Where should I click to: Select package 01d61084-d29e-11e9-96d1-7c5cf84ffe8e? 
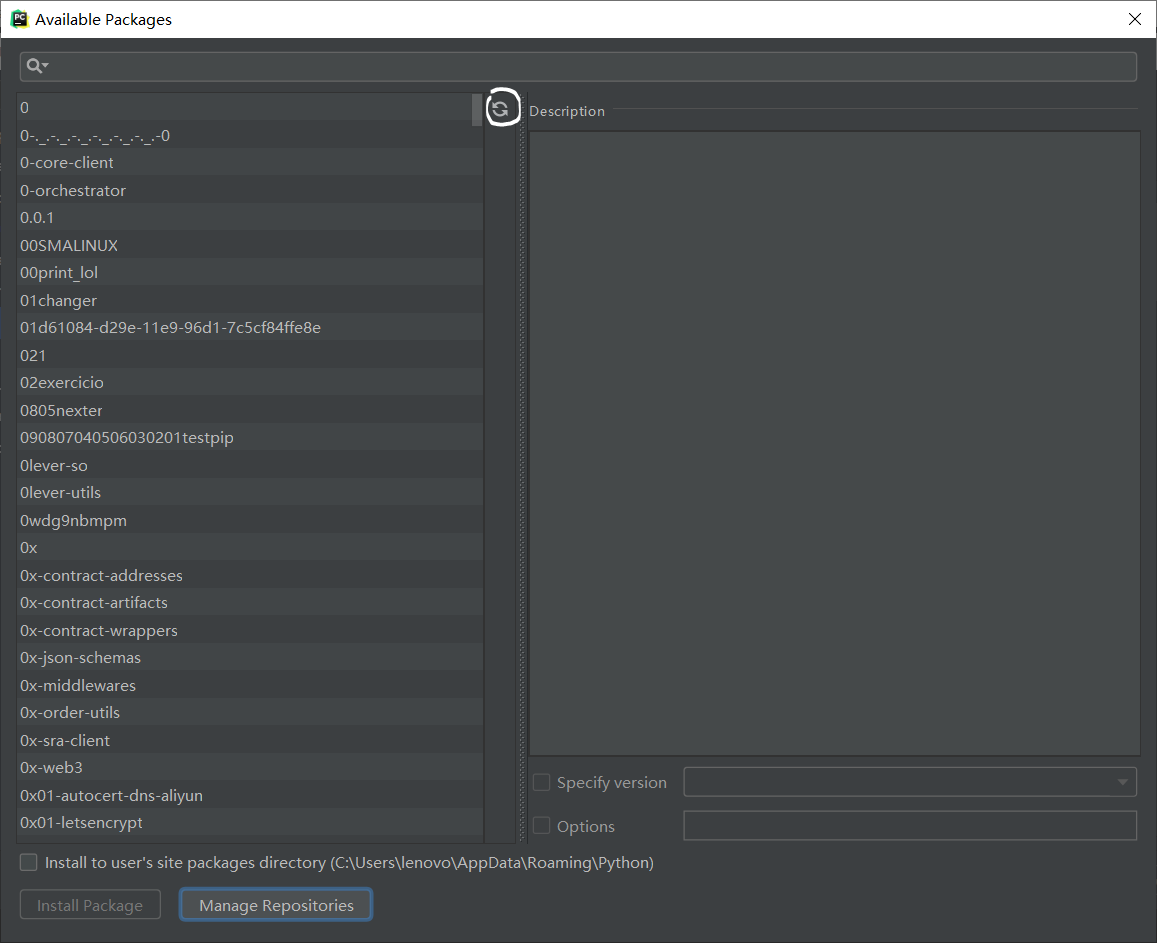[x=250, y=328]
